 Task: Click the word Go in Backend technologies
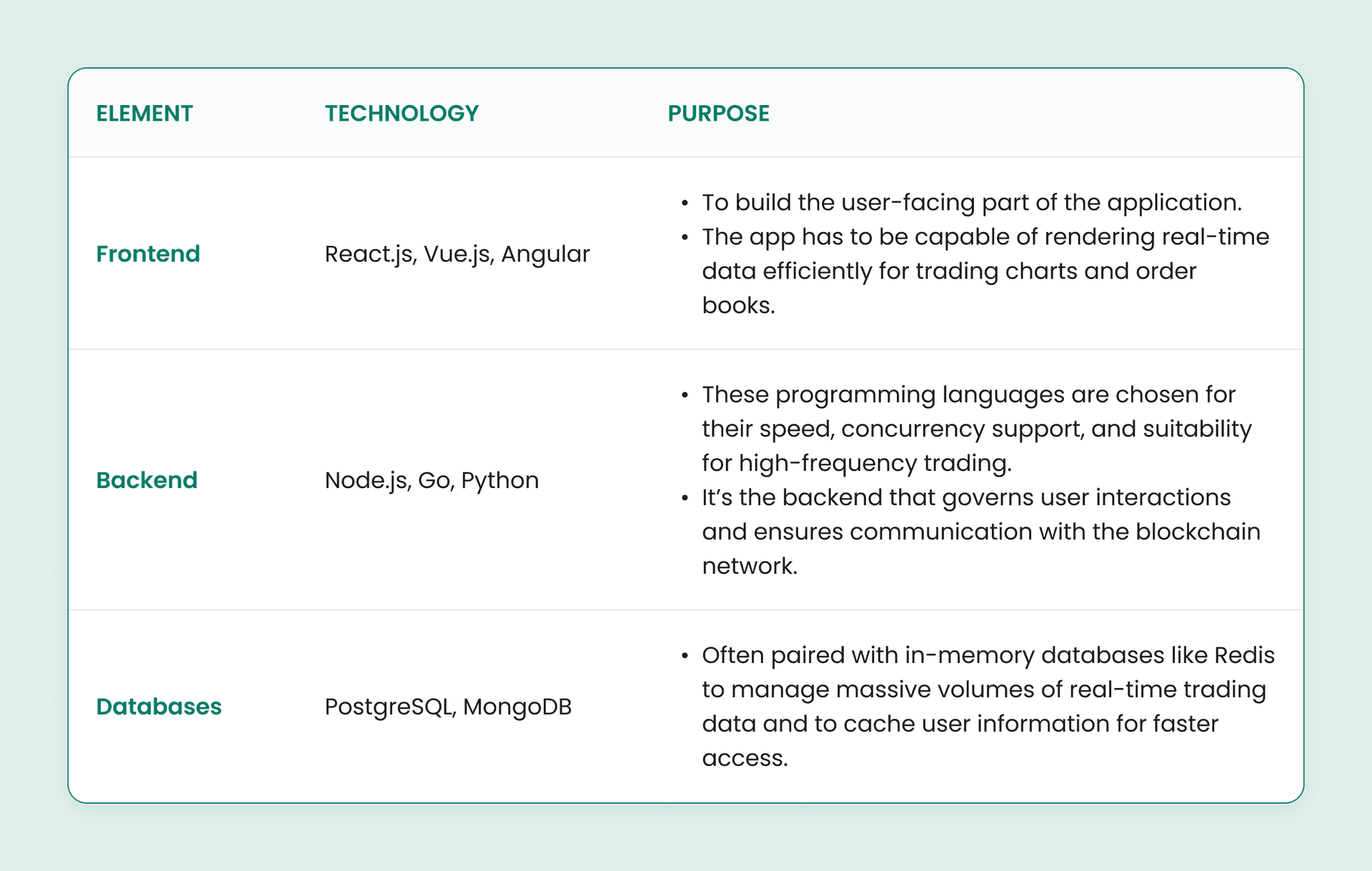tap(434, 481)
